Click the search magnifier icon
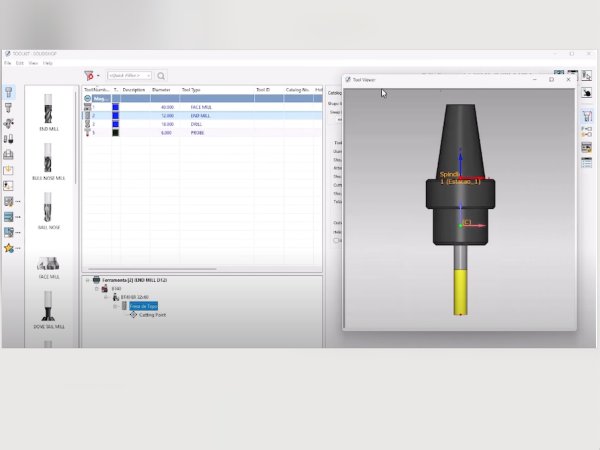 click(161, 76)
